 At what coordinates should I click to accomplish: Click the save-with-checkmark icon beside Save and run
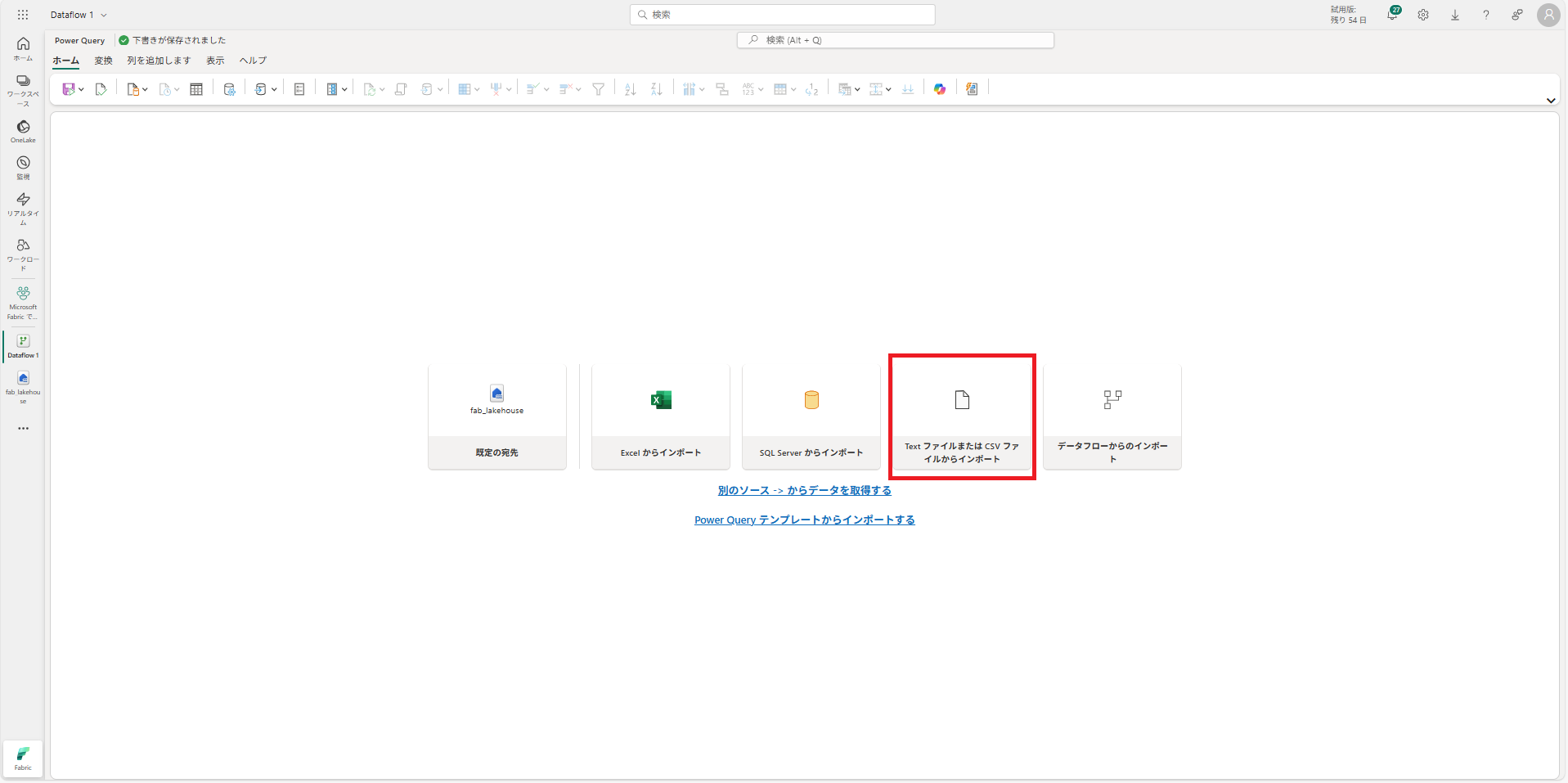pos(101,89)
